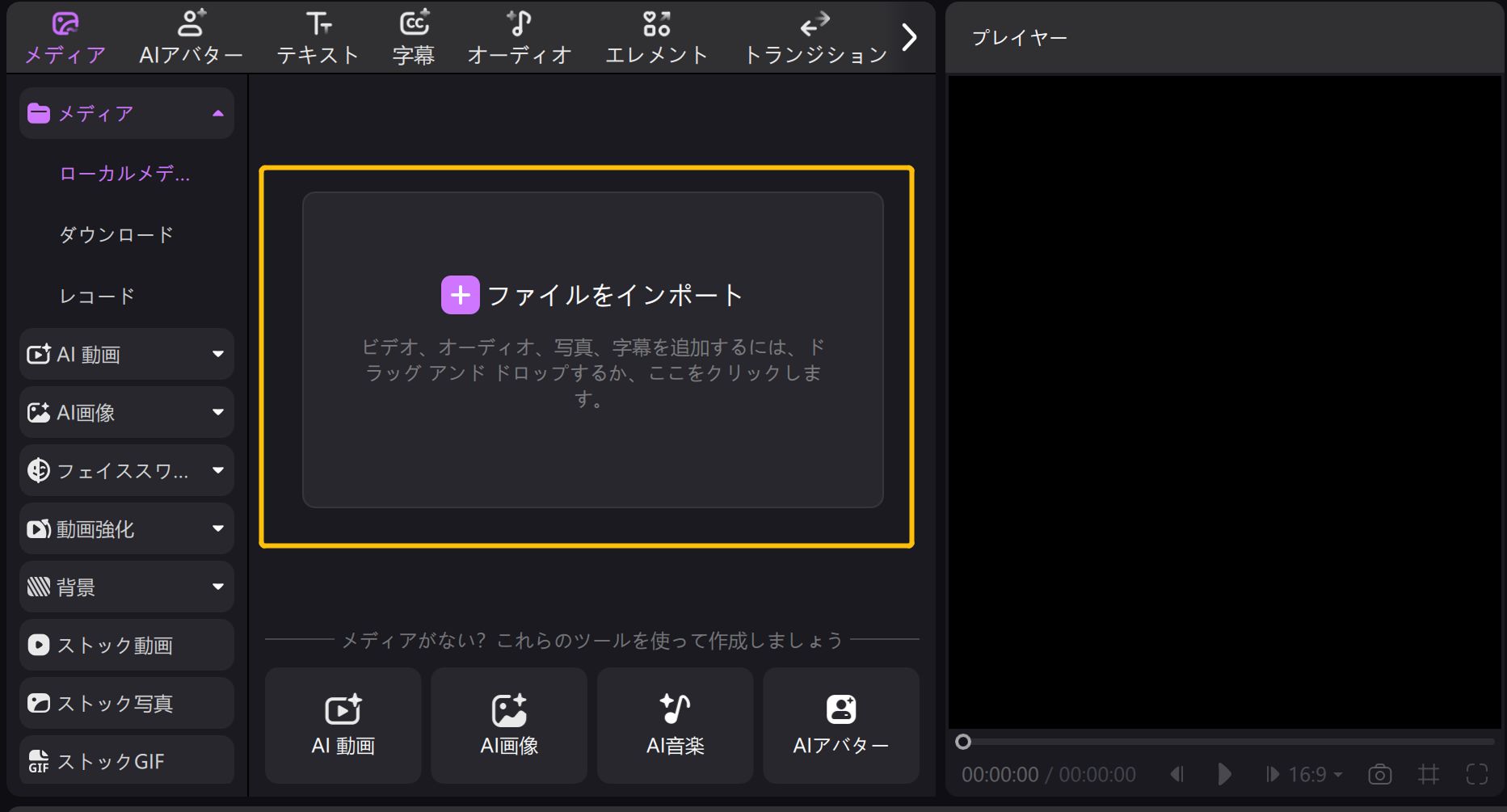Toggle the grid overlay in the player
The image size is (1507, 812).
point(1427,774)
